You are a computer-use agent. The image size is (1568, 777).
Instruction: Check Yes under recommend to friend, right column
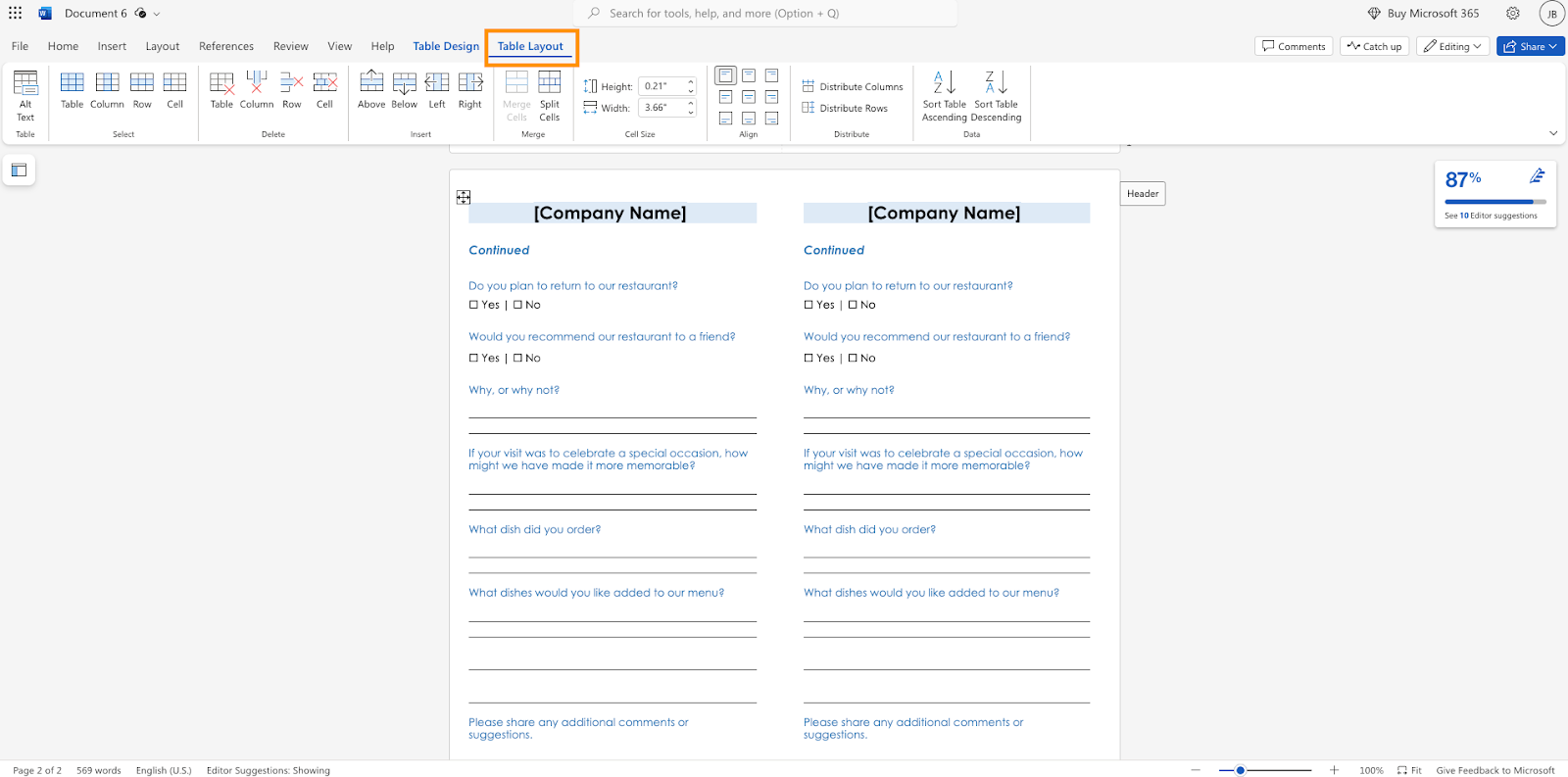point(808,358)
